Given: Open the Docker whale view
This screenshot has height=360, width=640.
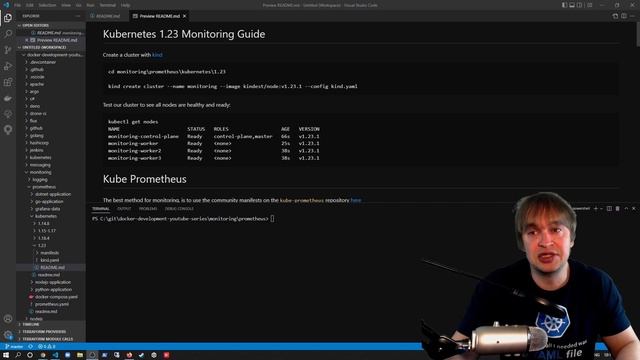Looking at the screenshot, I should tap(8, 98).
